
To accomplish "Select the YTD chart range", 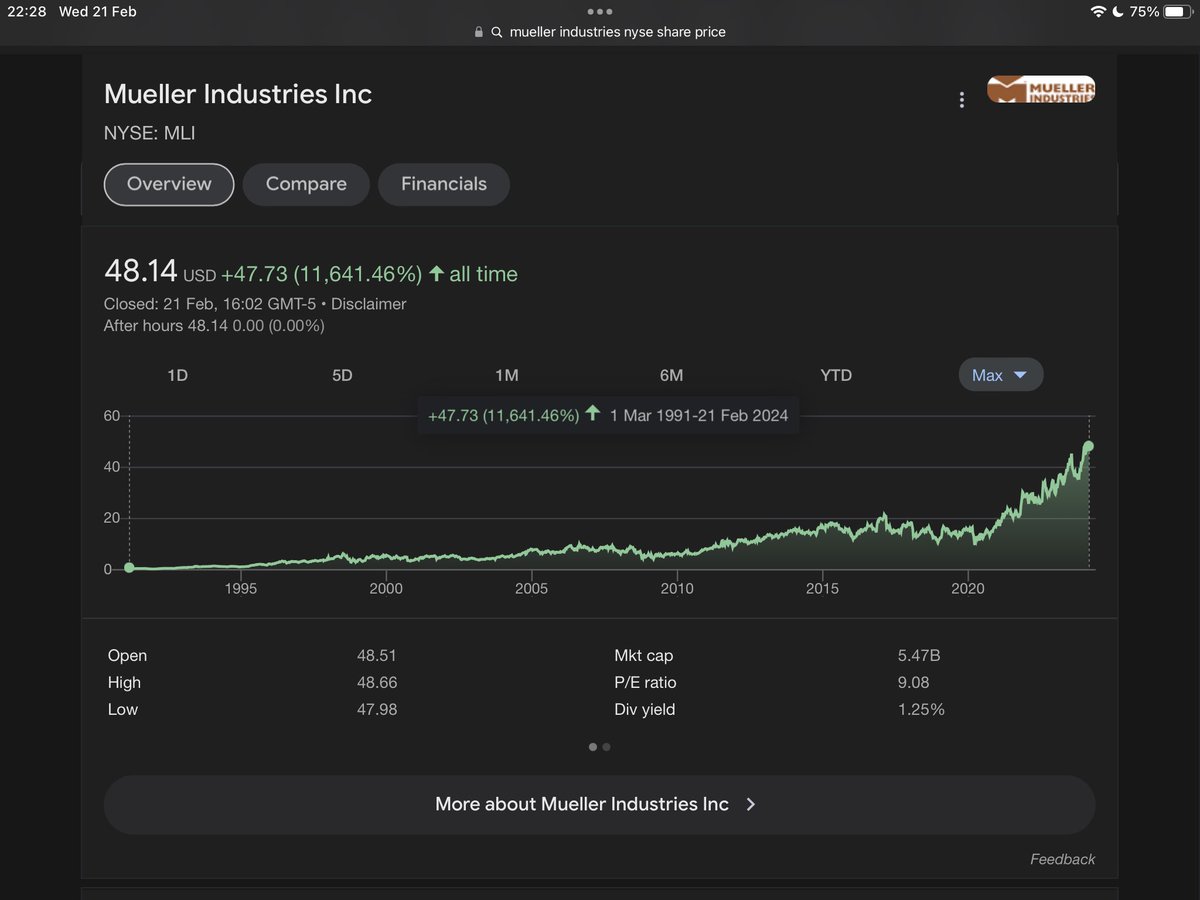I will tap(836, 375).
